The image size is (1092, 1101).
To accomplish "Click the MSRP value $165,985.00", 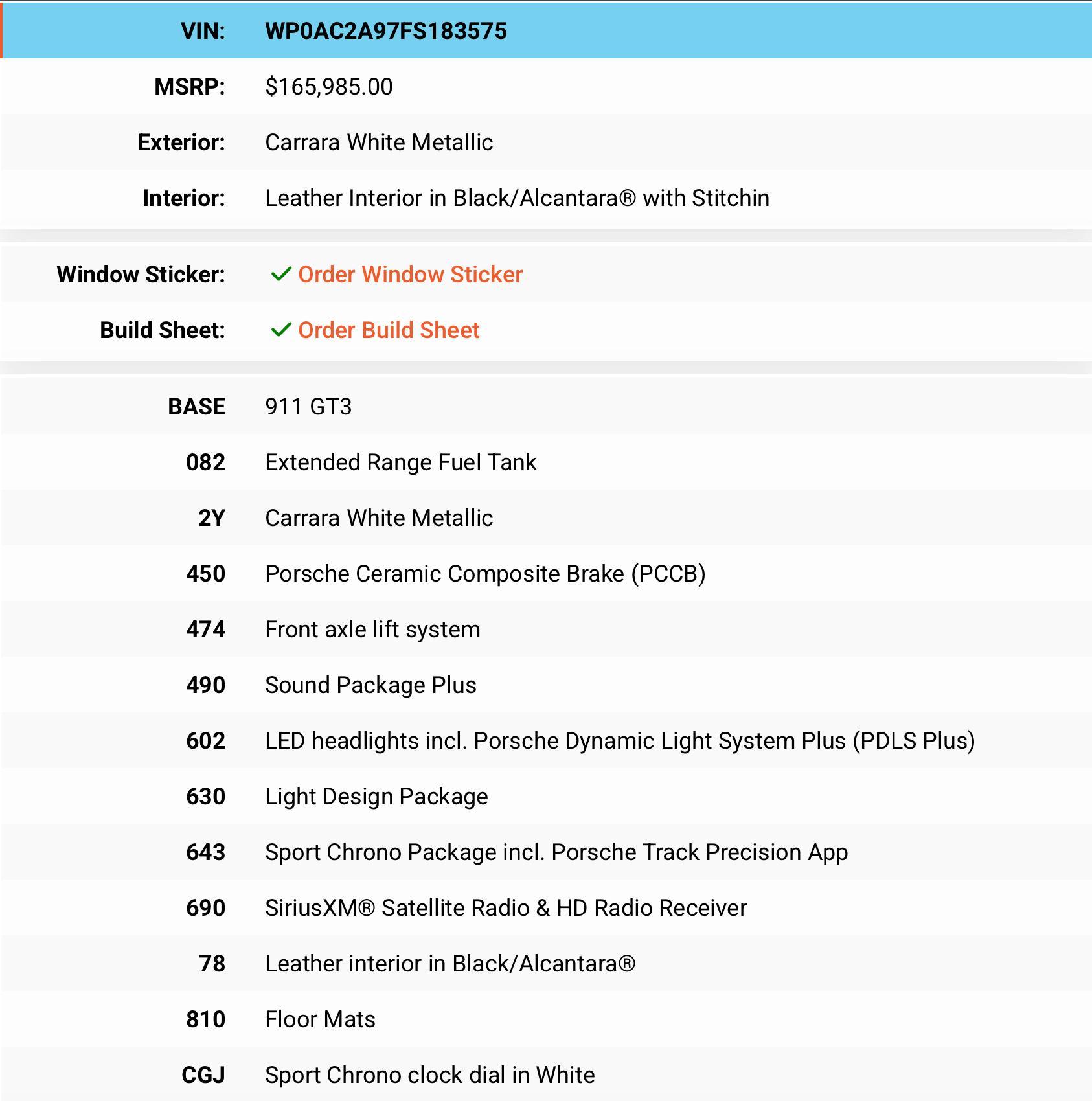I will [329, 87].
